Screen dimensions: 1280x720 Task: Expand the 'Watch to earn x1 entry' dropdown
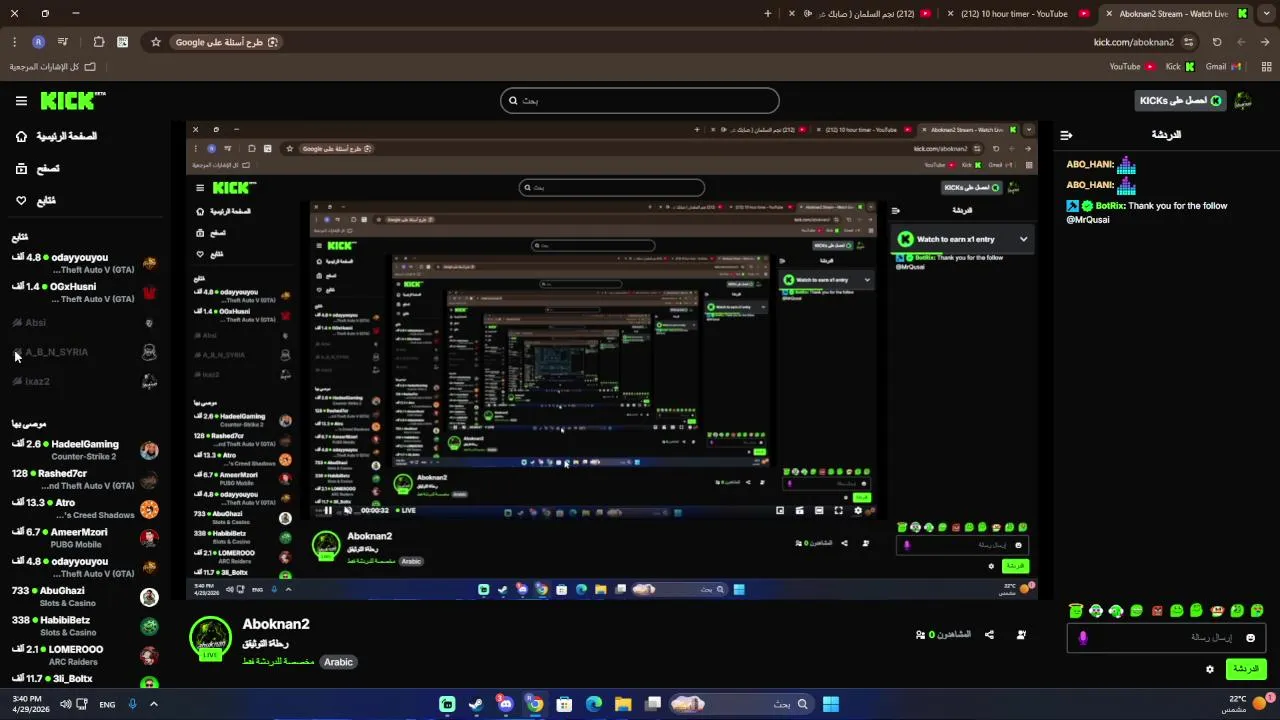(x=1023, y=239)
